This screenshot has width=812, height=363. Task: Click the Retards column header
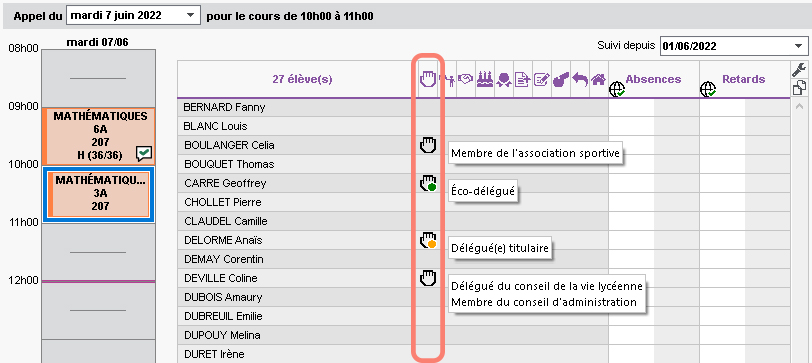[x=744, y=79]
